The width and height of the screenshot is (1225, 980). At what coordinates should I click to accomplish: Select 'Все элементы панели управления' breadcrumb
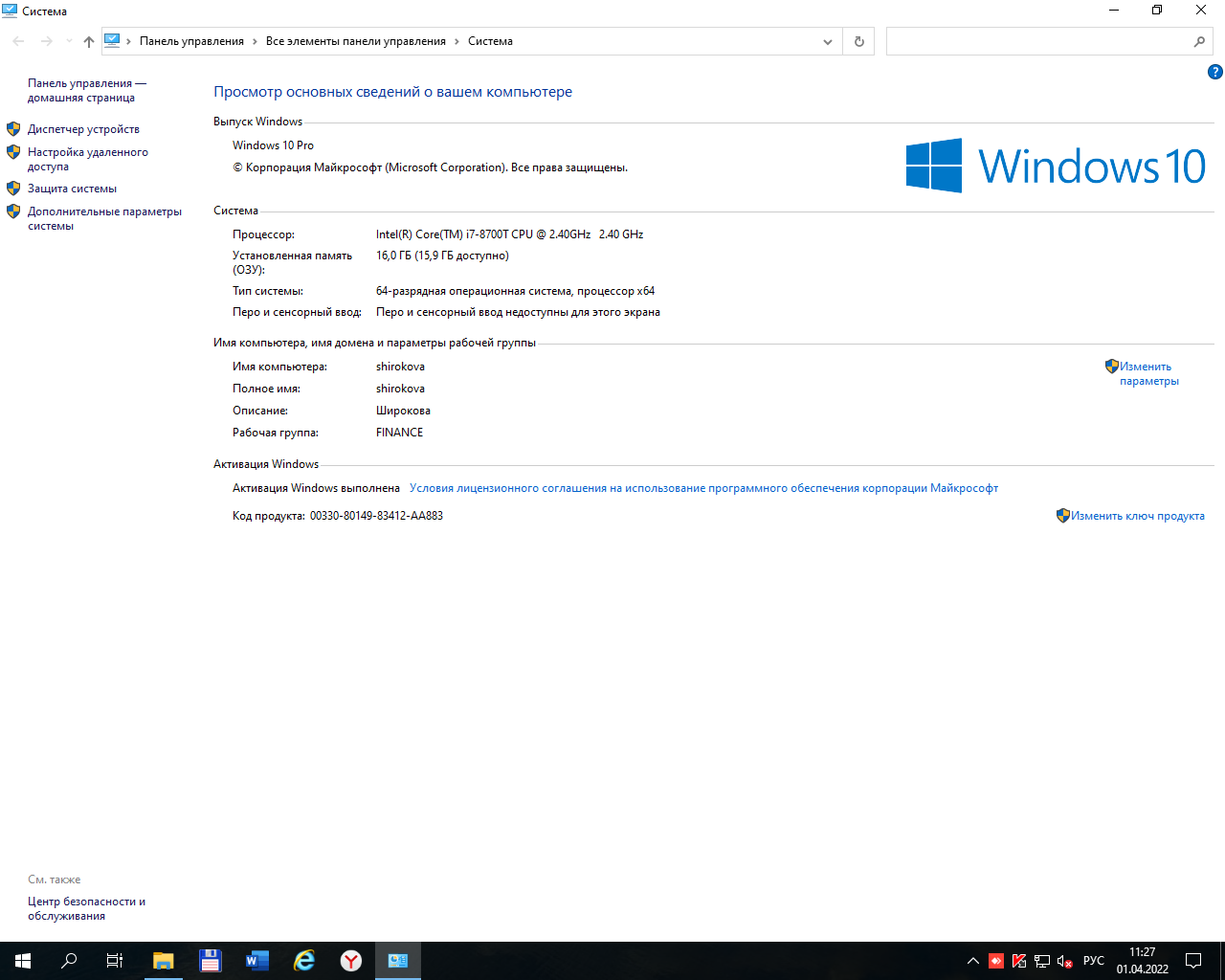356,41
